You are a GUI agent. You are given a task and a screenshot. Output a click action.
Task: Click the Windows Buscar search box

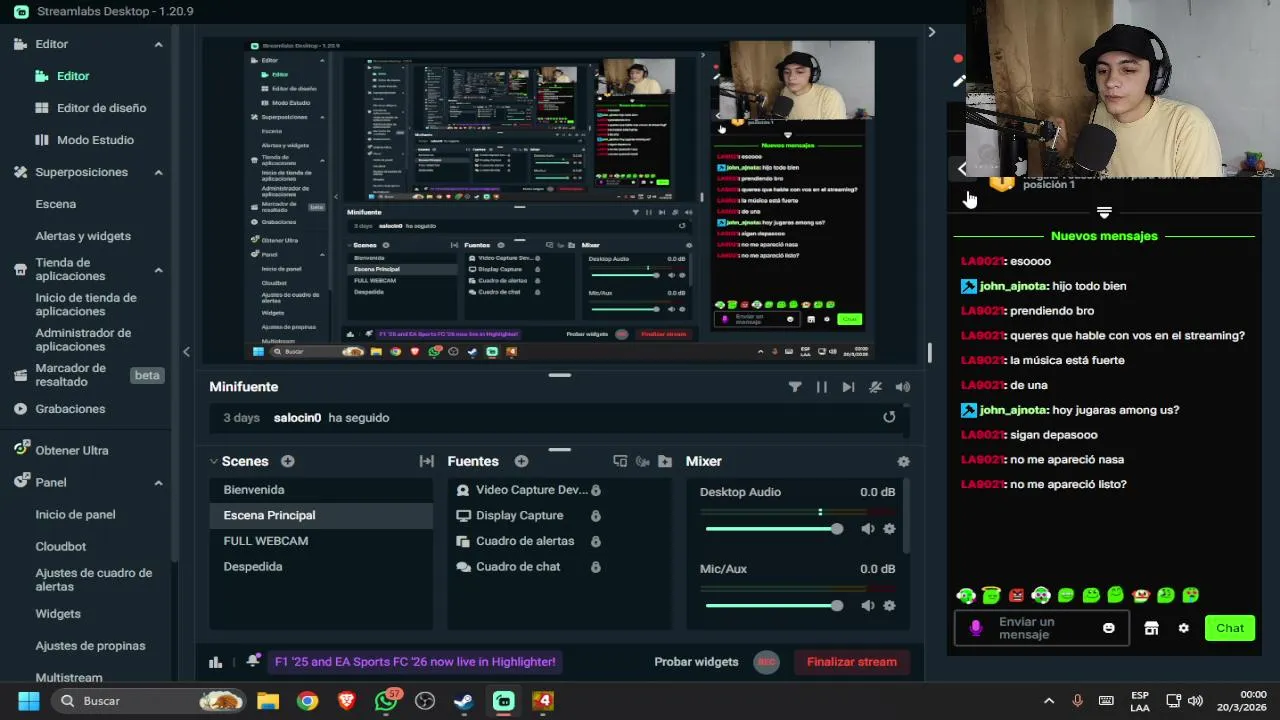pos(148,701)
